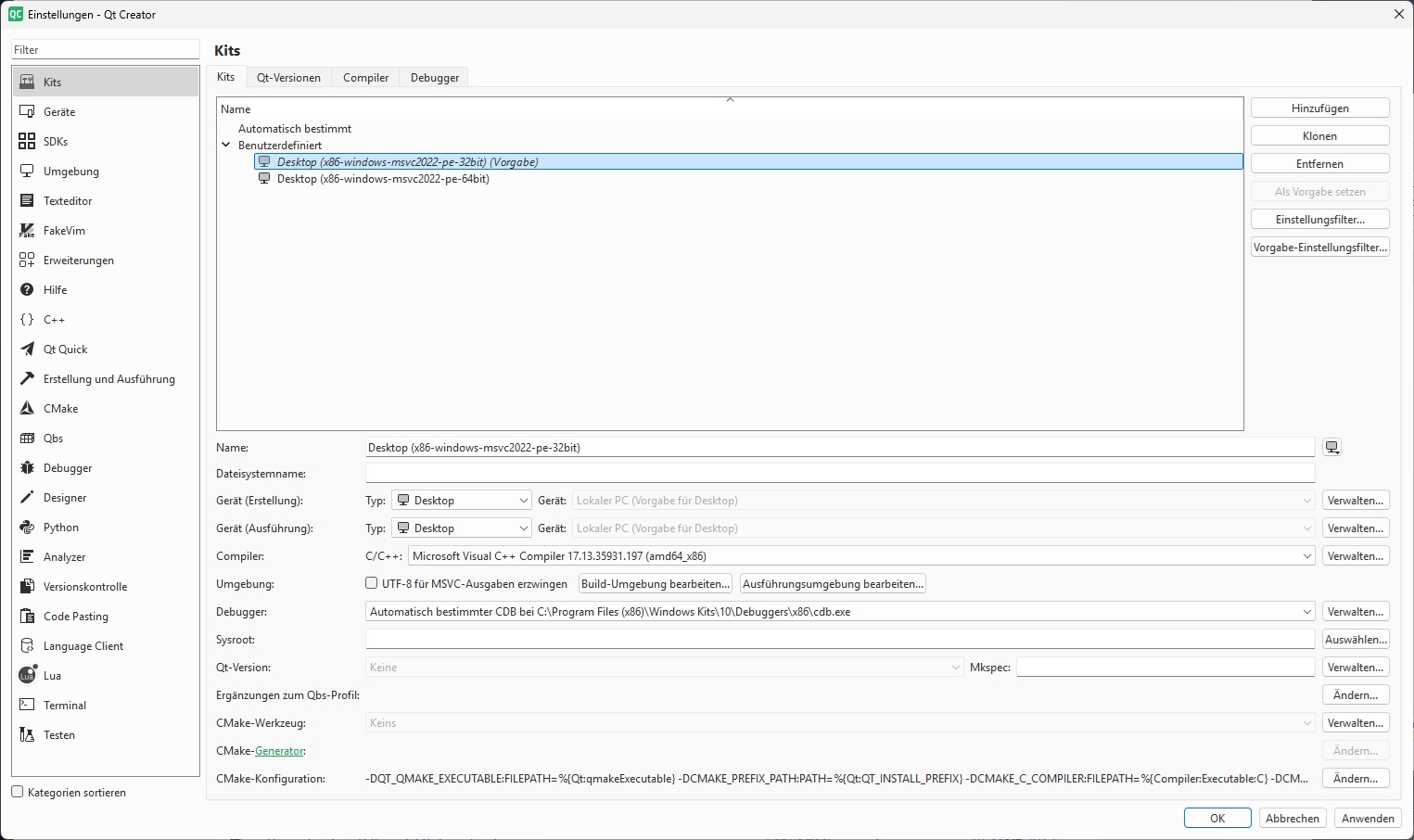This screenshot has height=840, width=1414.
Task: Toggle UTF-8 für MSVC-Ausgaben erzwingen
Action: 372,583
